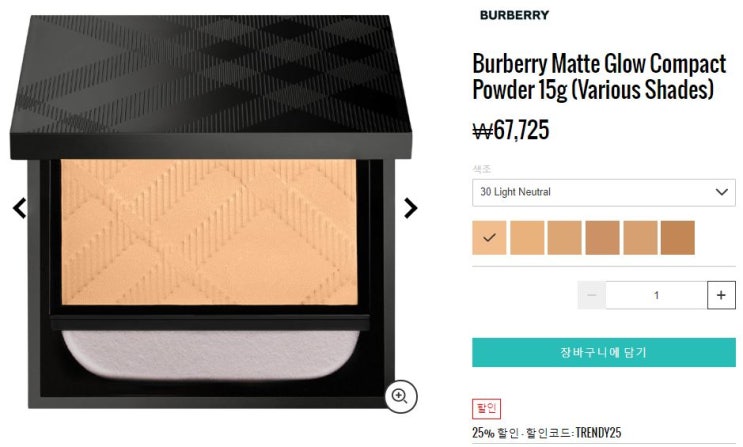The width and height of the screenshot is (743, 447).
Task: Select the fourth darker shade swatch
Action: click(602, 237)
